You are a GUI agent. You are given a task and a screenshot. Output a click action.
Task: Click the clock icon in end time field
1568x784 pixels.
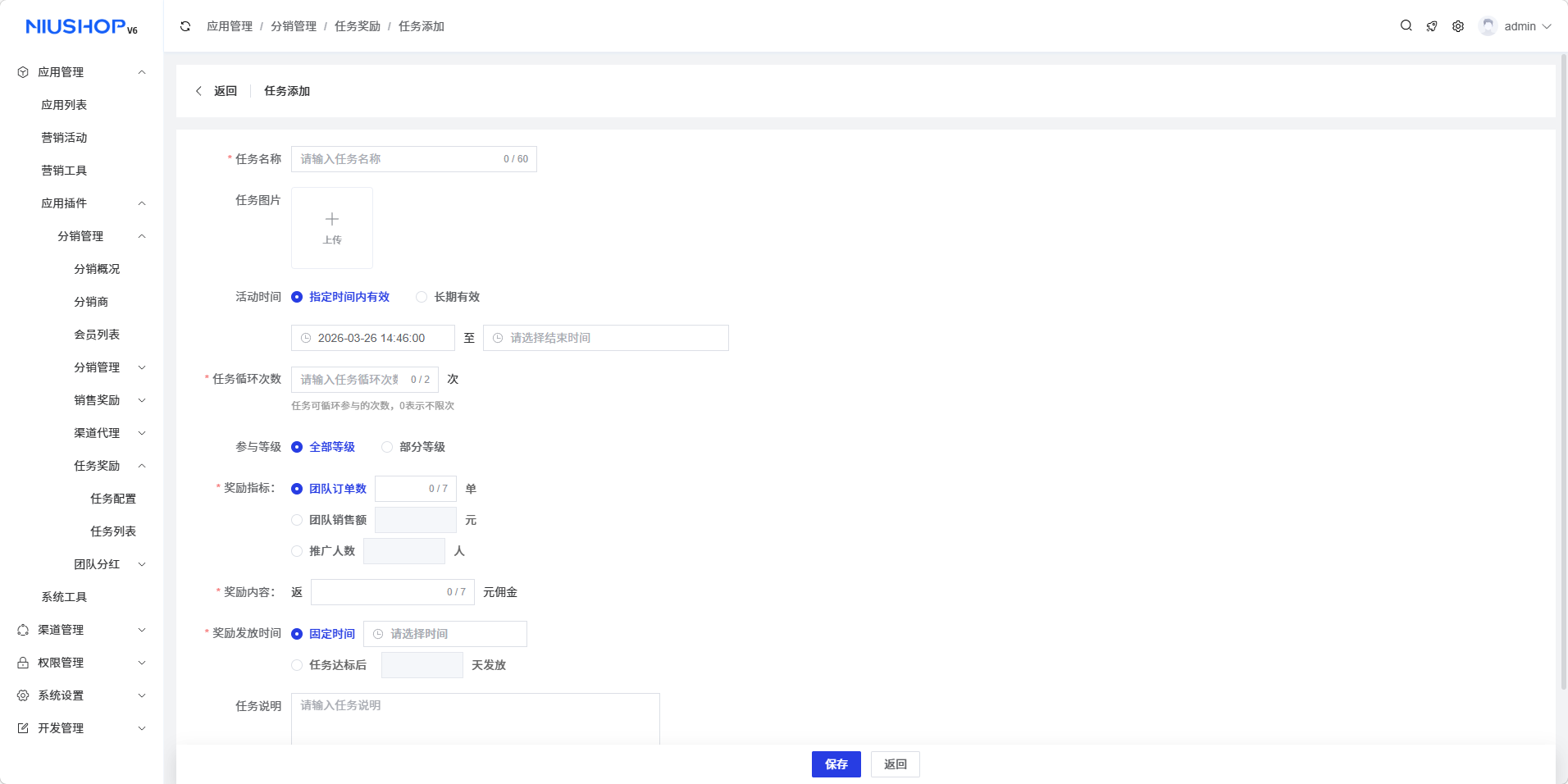click(x=498, y=338)
